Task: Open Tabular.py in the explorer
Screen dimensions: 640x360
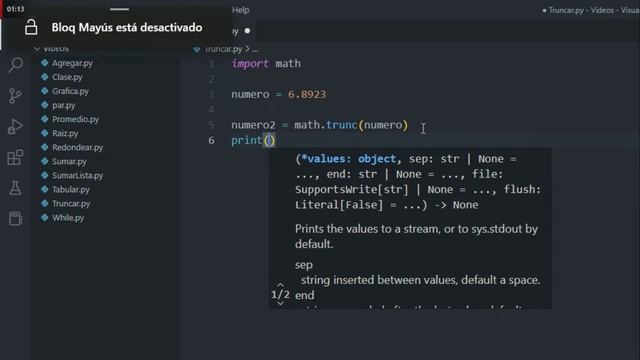Action: click(71, 190)
